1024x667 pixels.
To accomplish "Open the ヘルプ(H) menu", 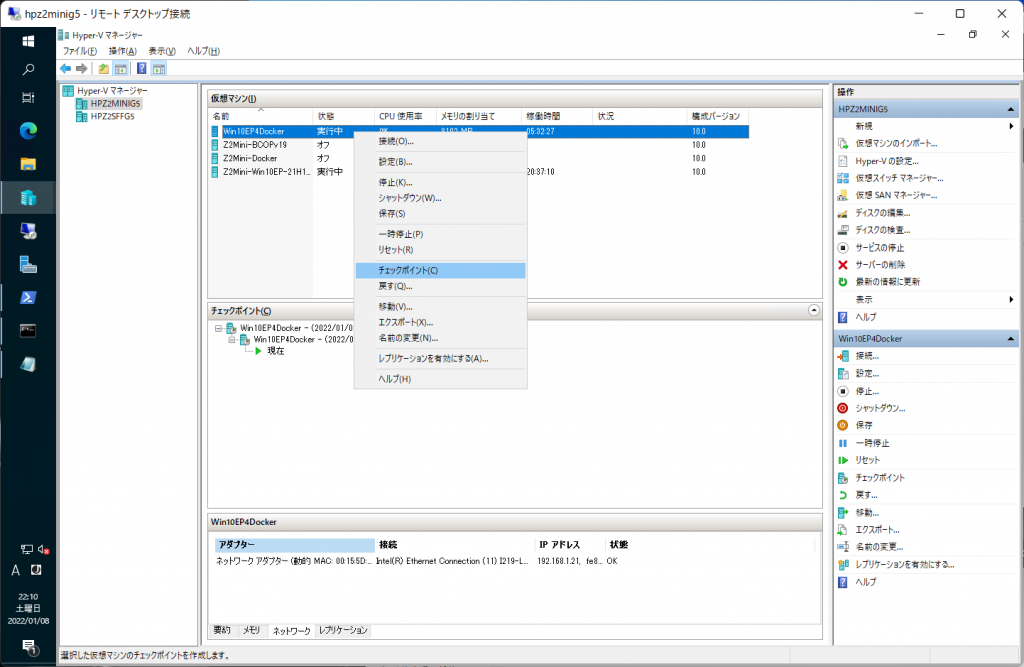I will [x=204, y=51].
